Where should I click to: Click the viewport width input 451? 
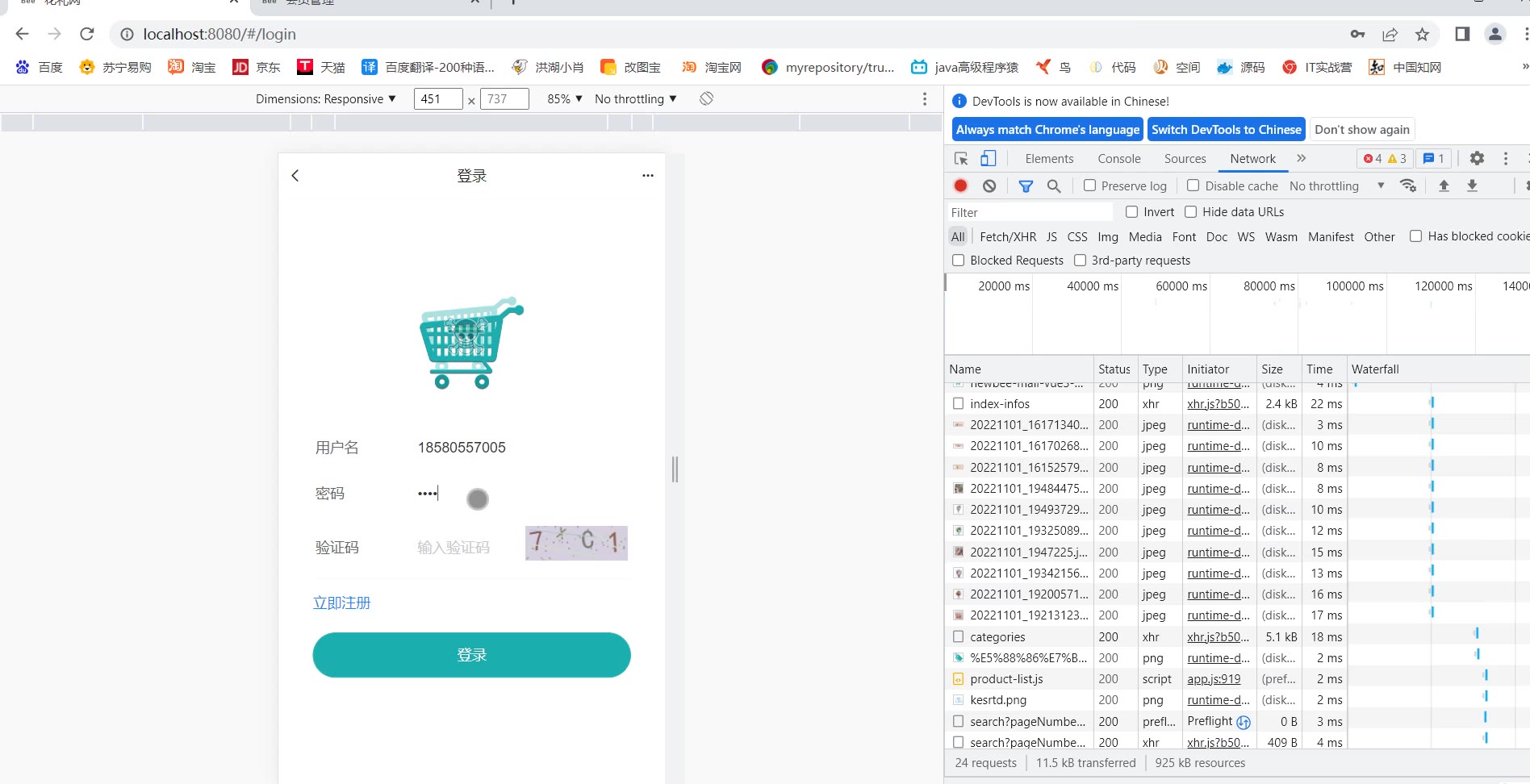click(x=437, y=98)
